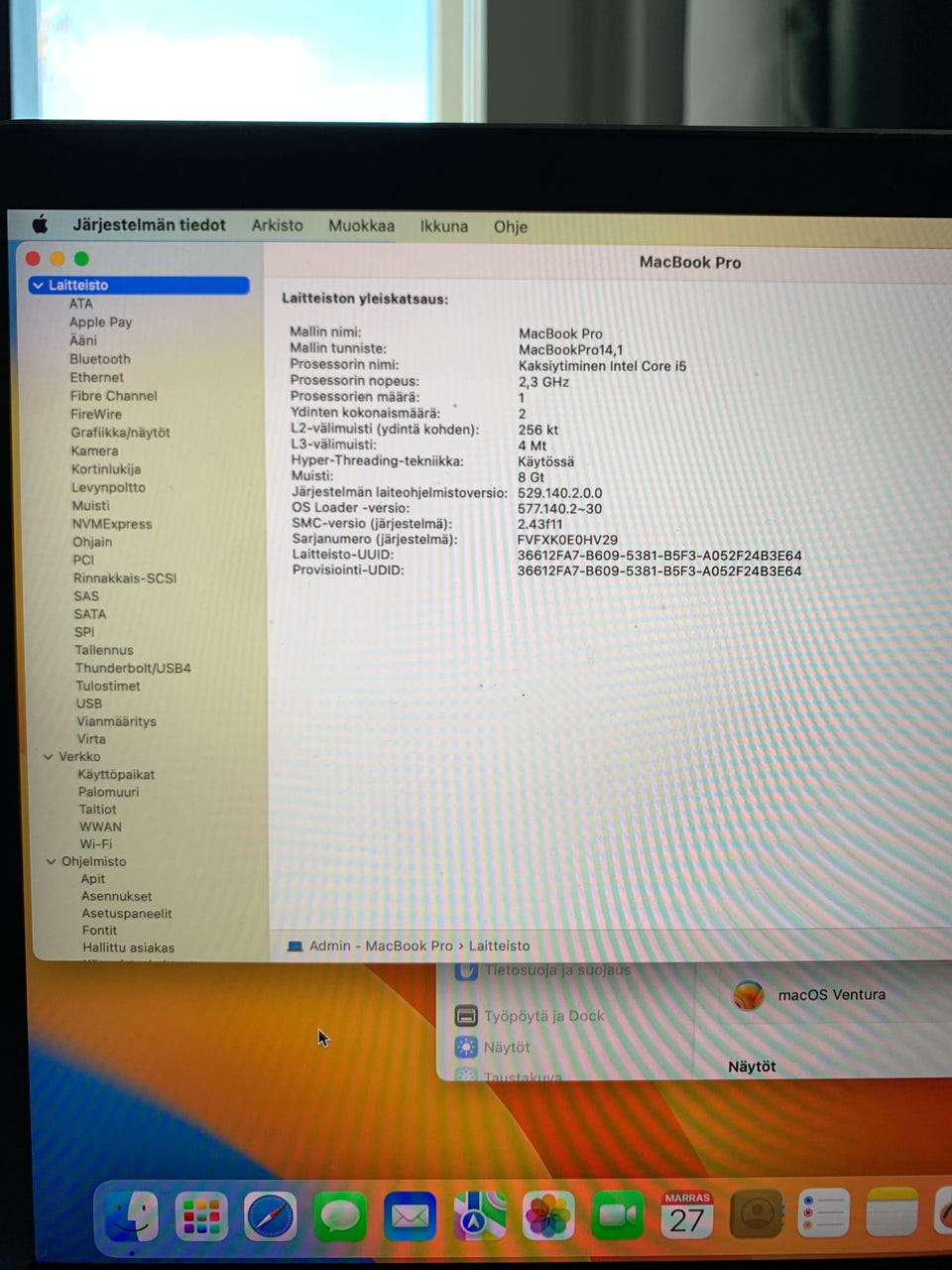Select SAS in the sidebar
This screenshot has width=952, height=1270.
(86, 596)
